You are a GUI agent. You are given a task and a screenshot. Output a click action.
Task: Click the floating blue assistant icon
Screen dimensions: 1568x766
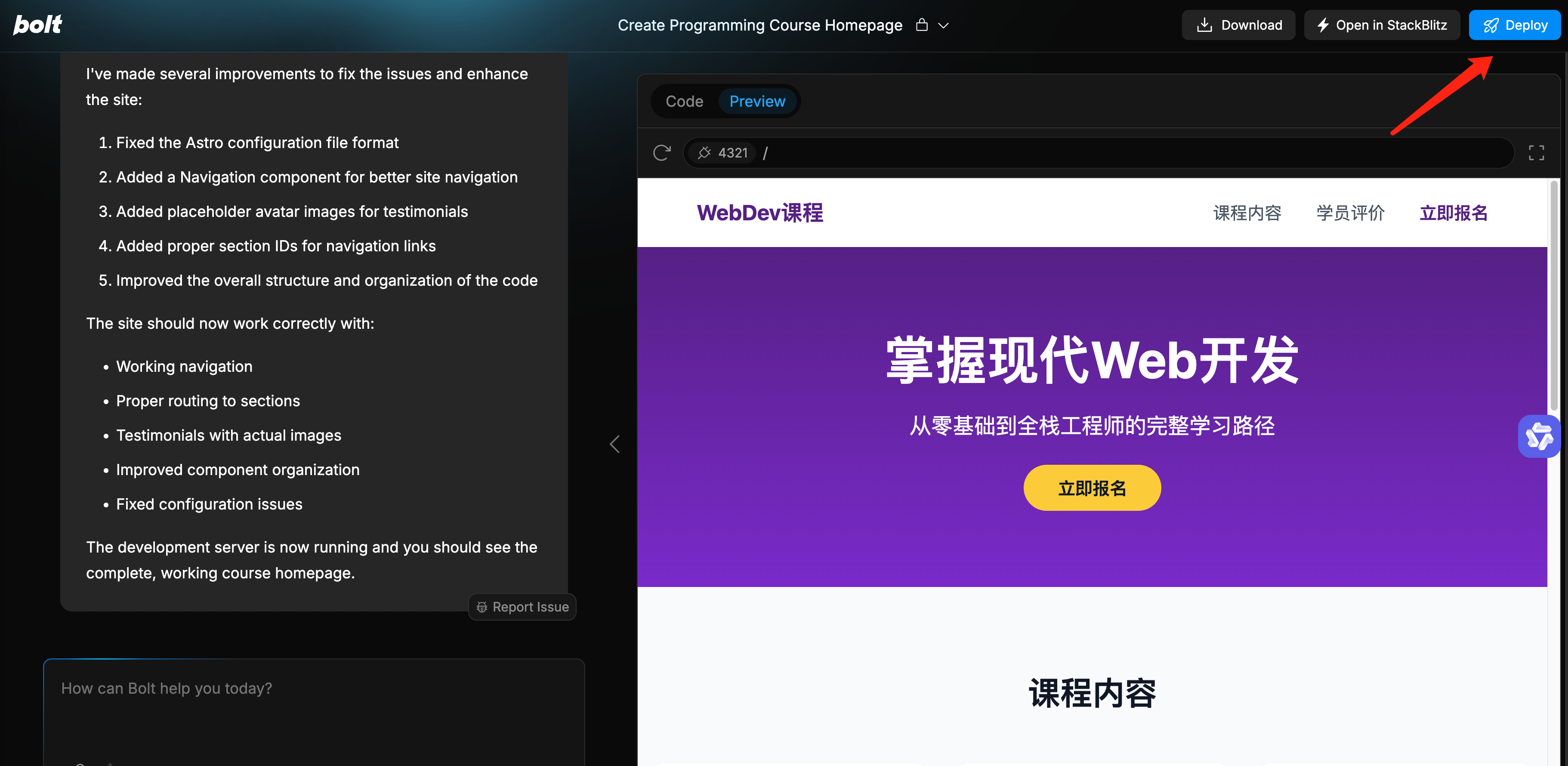(x=1539, y=436)
